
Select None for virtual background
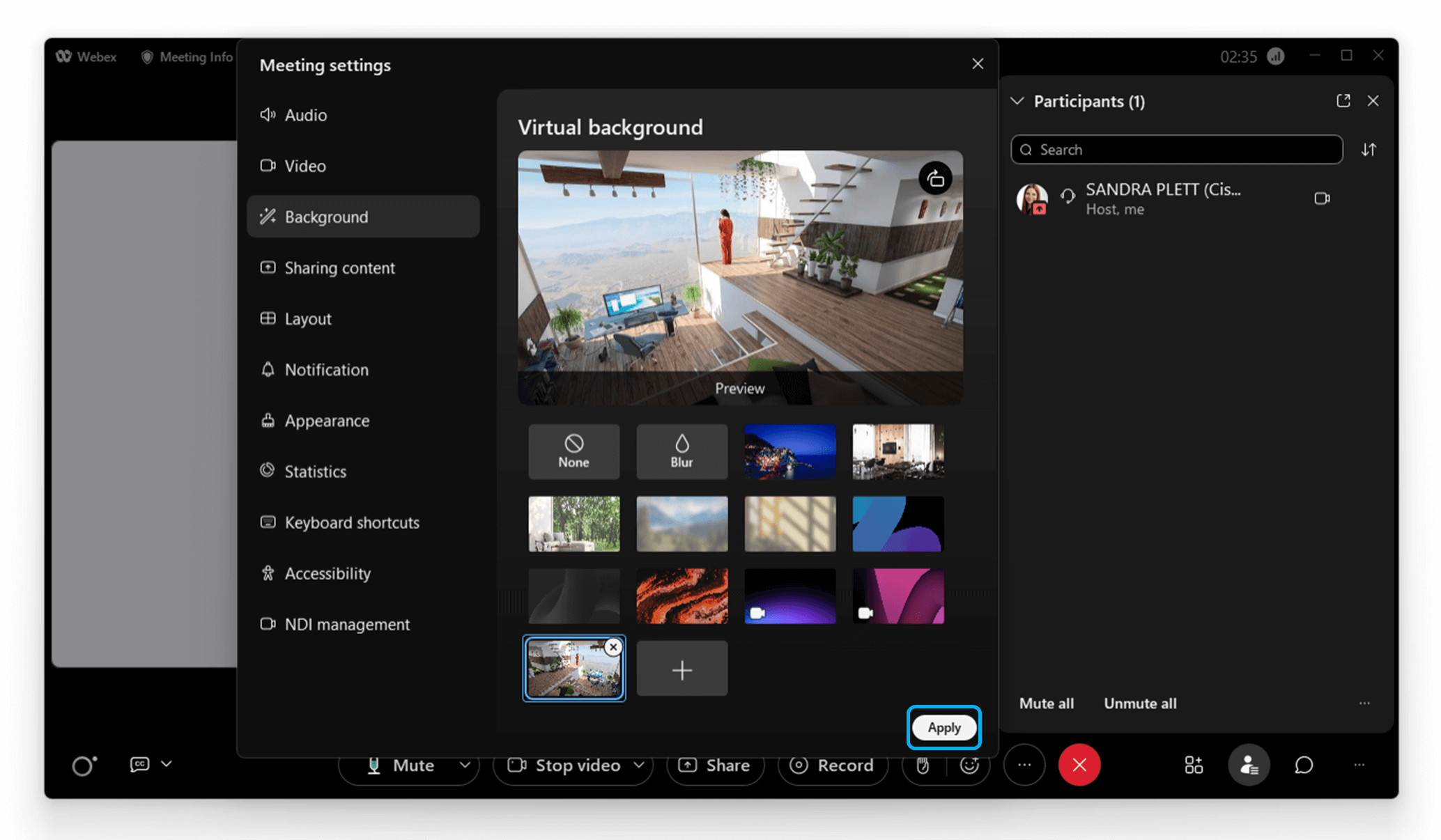pyautogui.click(x=574, y=452)
